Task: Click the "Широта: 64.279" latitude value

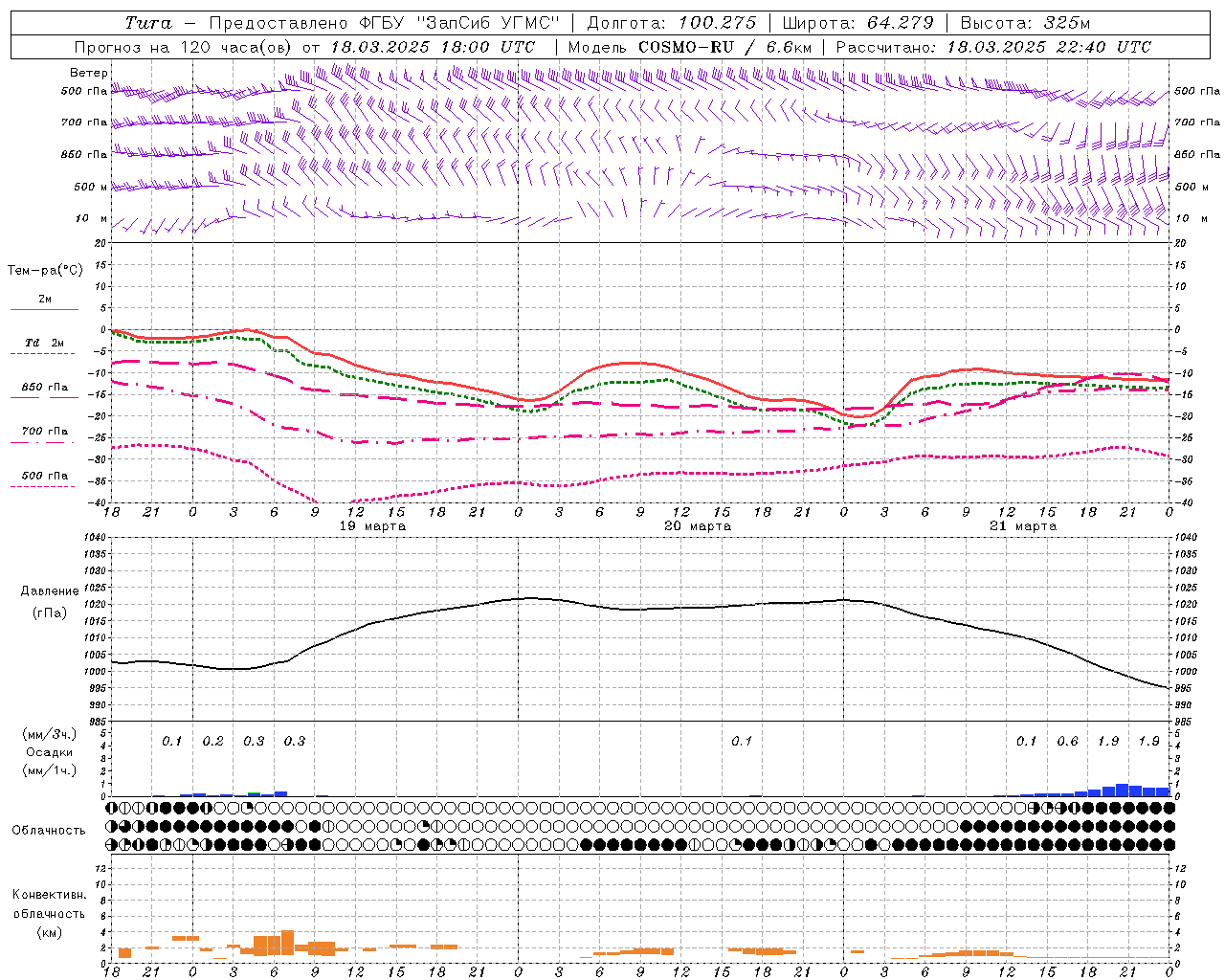Action: point(857,23)
